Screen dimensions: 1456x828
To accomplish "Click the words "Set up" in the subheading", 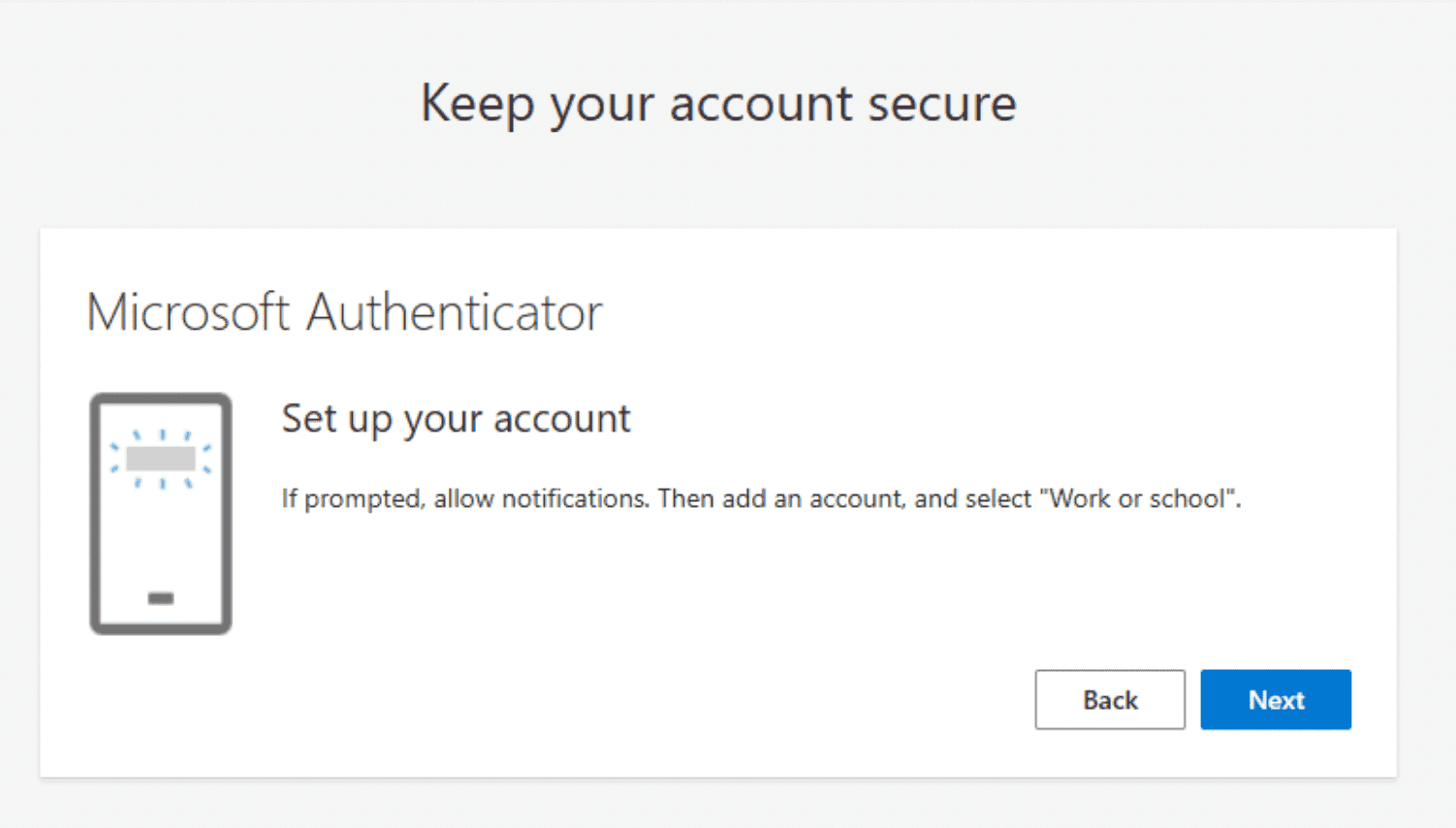I will tap(336, 419).
